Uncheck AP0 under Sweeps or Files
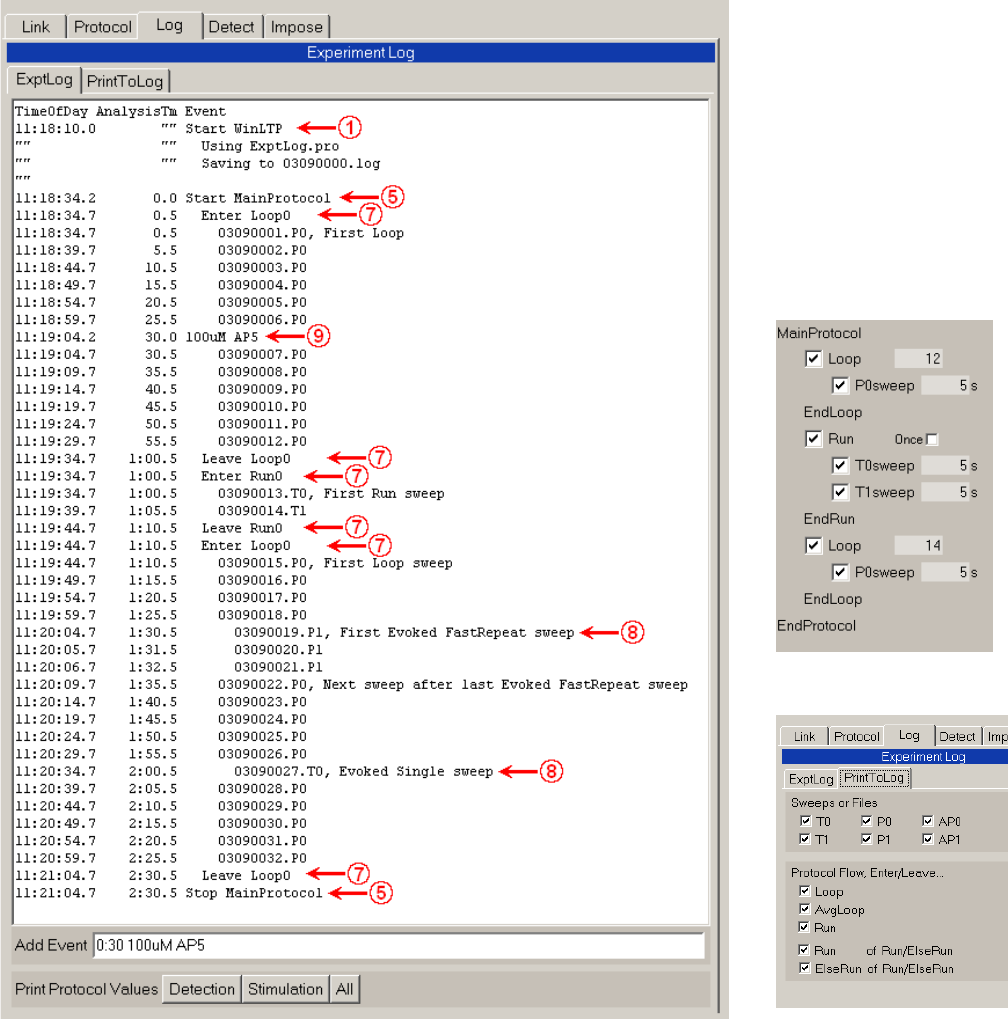 [928, 821]
